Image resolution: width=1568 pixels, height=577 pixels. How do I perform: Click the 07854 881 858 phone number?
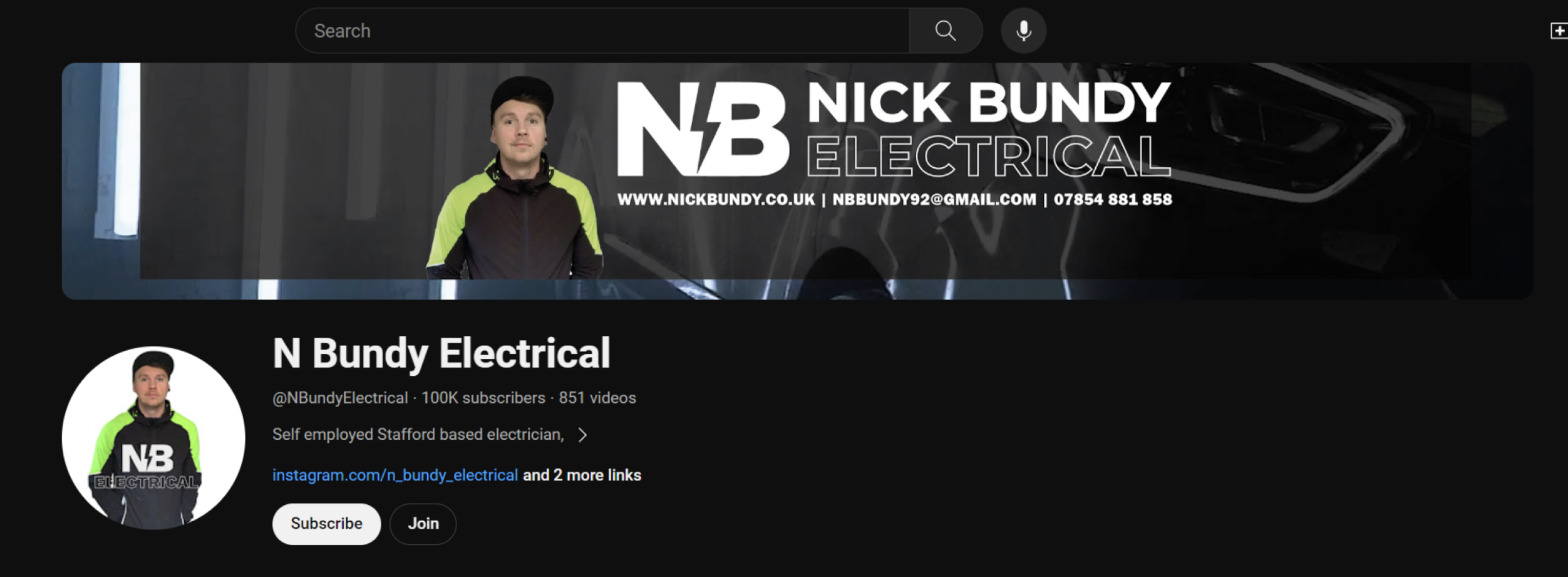click(1113, 200)
